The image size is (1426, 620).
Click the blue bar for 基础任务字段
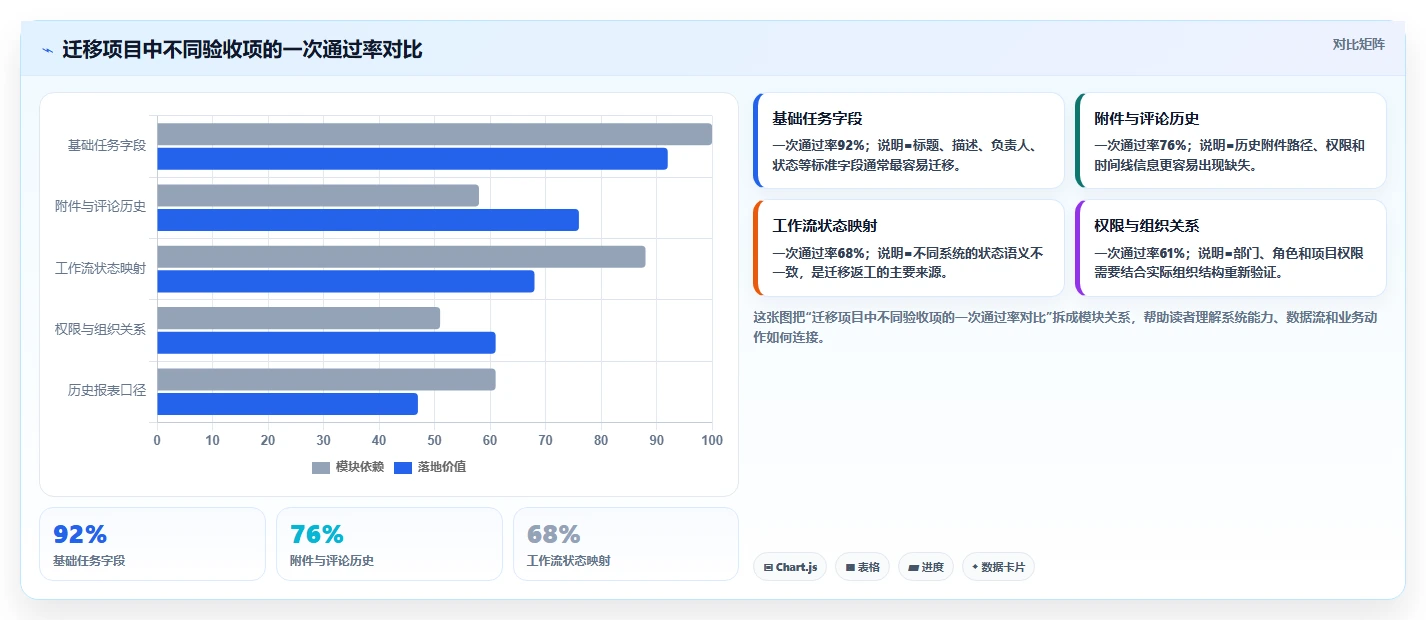412,159
